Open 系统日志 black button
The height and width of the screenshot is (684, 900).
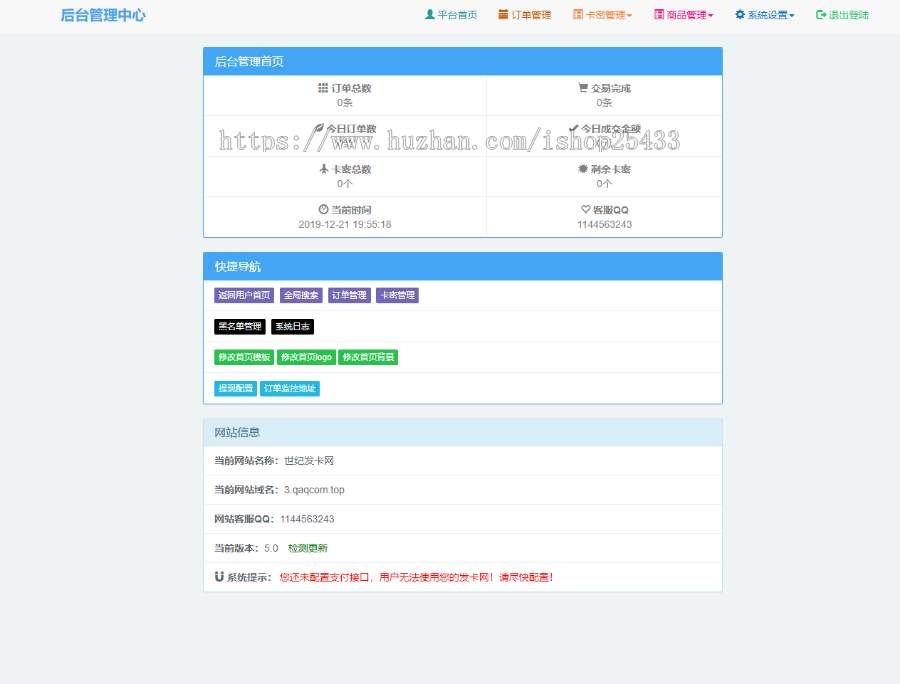[292, 327]
